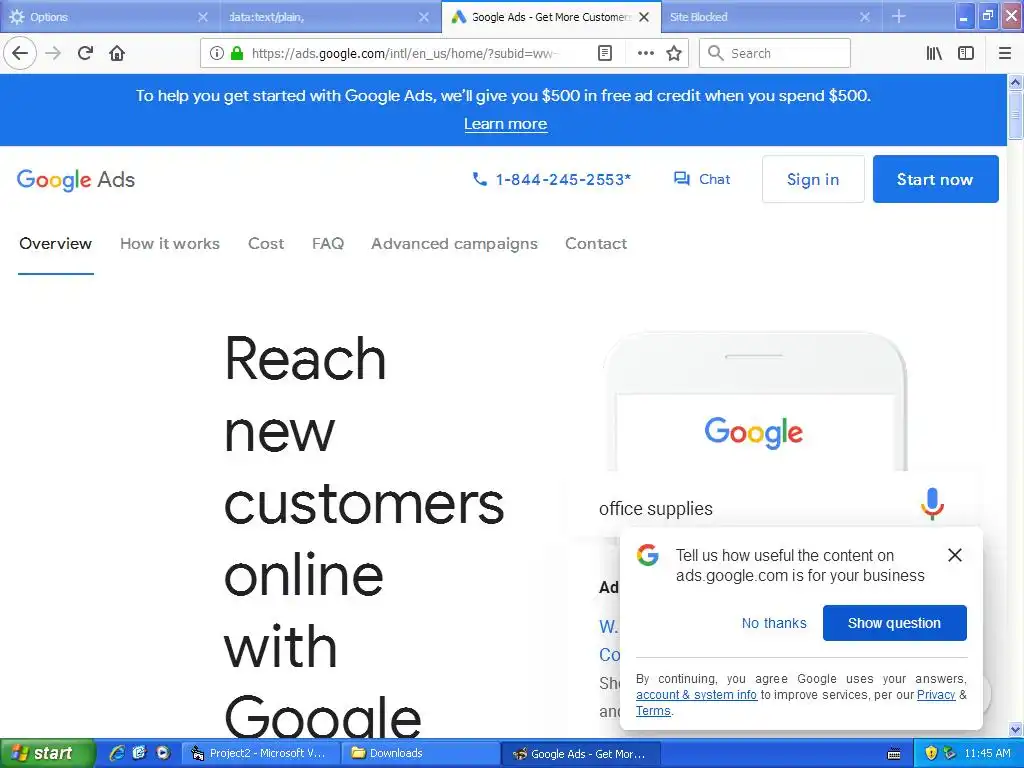The width and height of the screenshot is (1024, 768).
Task: Open the How it works section
Action: point(170,244)
